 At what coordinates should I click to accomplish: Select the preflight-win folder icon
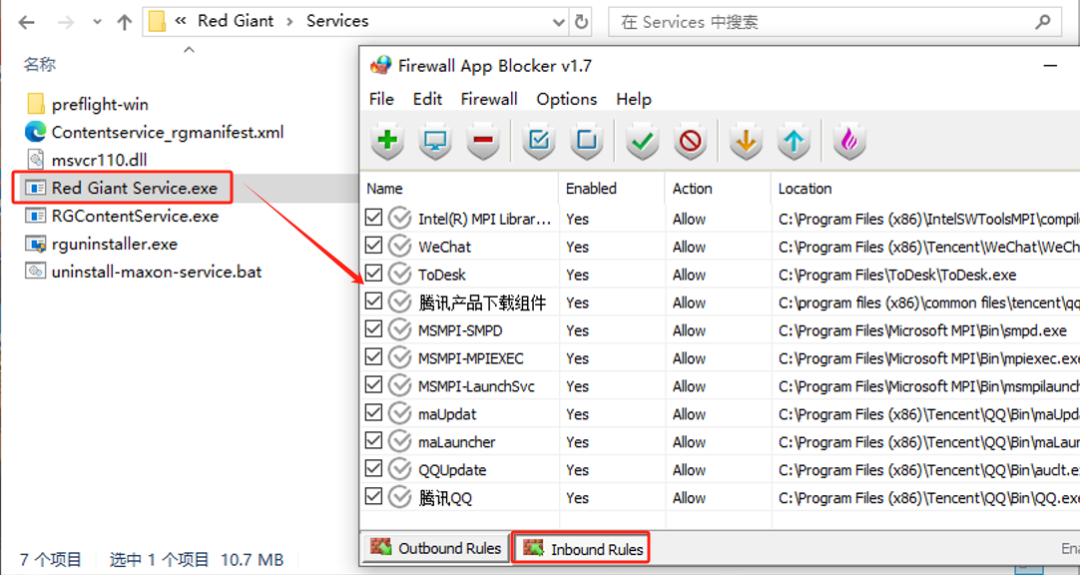pyautogui.click(x=36, y=104)
